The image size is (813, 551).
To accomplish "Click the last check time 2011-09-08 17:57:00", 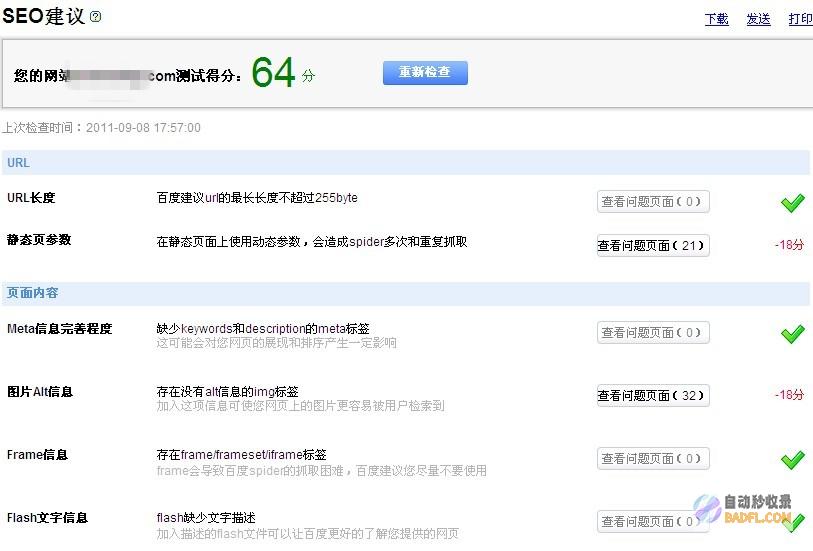I will [143, 128].
